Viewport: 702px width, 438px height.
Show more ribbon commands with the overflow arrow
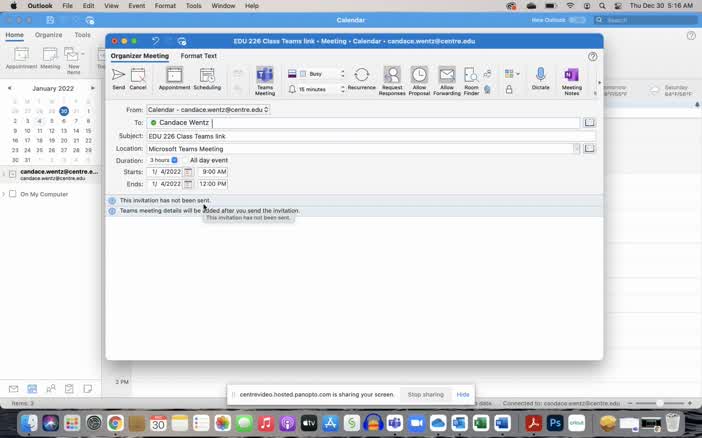[x=599, y=83]
